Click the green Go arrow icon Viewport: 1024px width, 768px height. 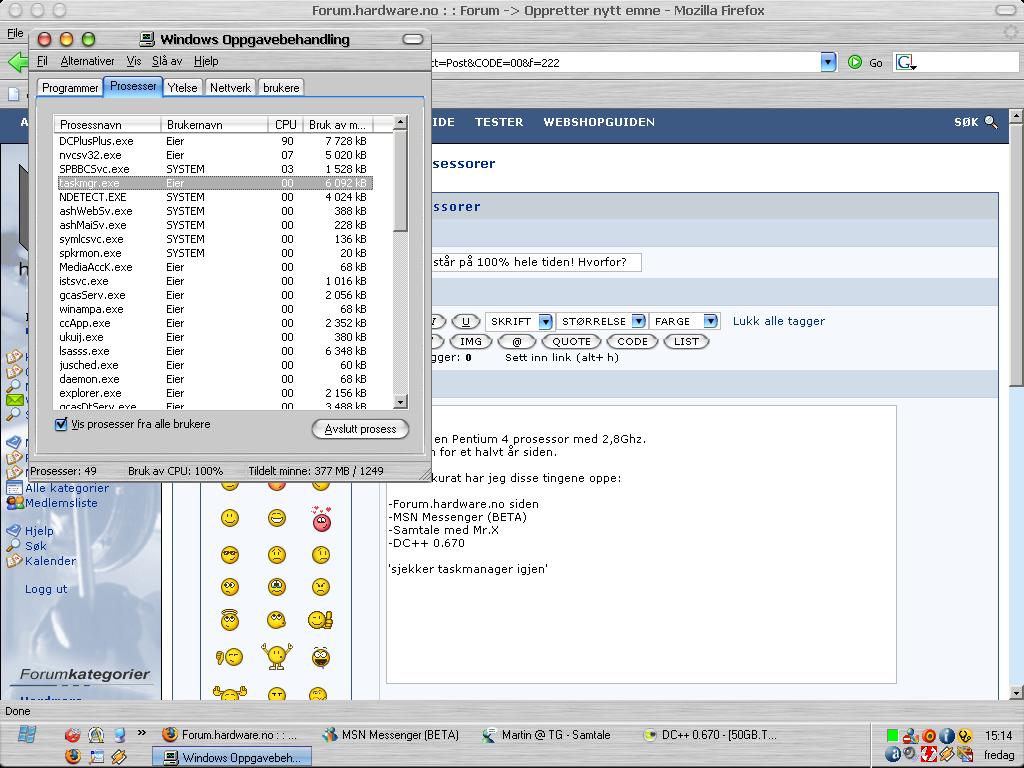tap(855, 62)
